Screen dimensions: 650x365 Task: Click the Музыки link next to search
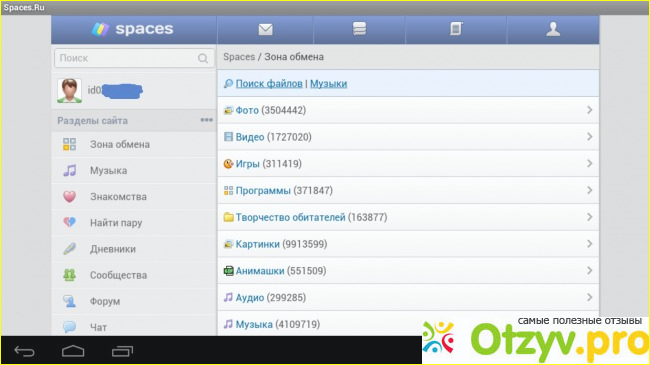pos(328,83)
